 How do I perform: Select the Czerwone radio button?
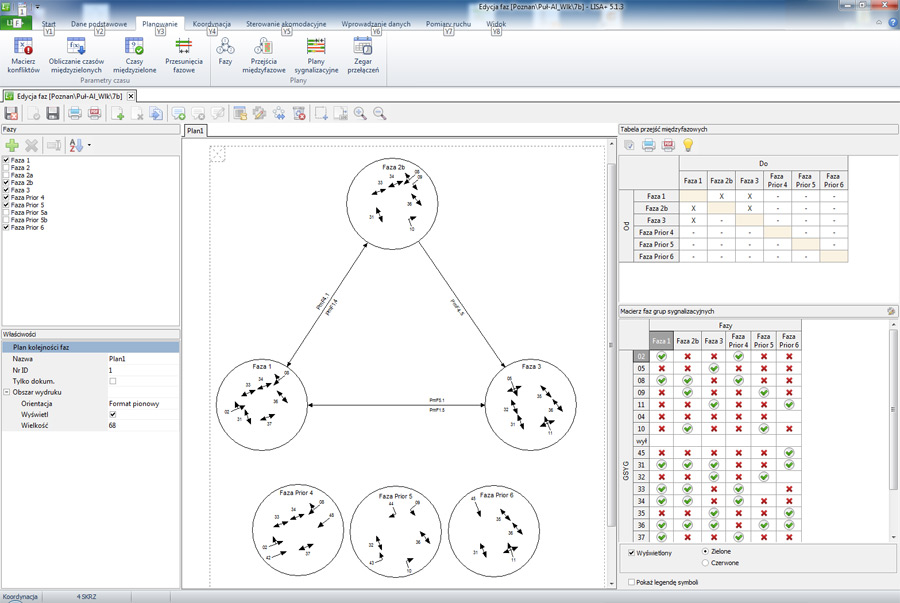click(707, 562)
